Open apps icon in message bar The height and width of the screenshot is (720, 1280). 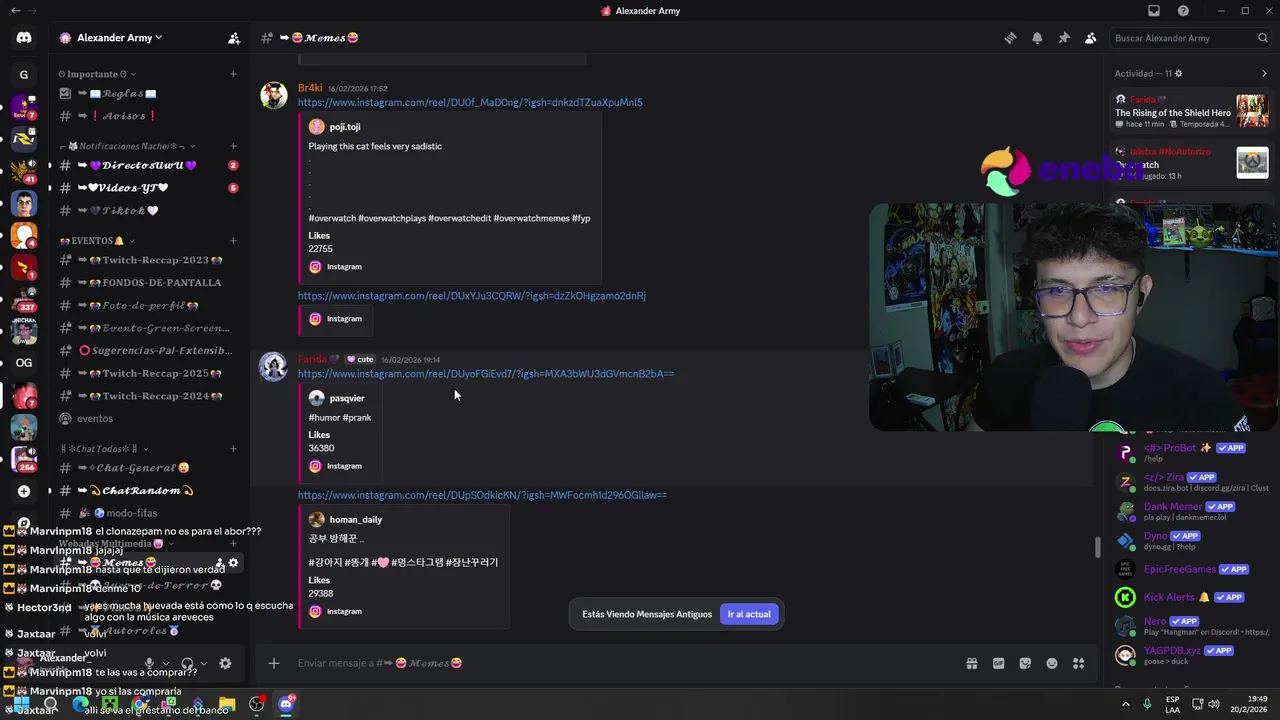tap(1078, 663)
